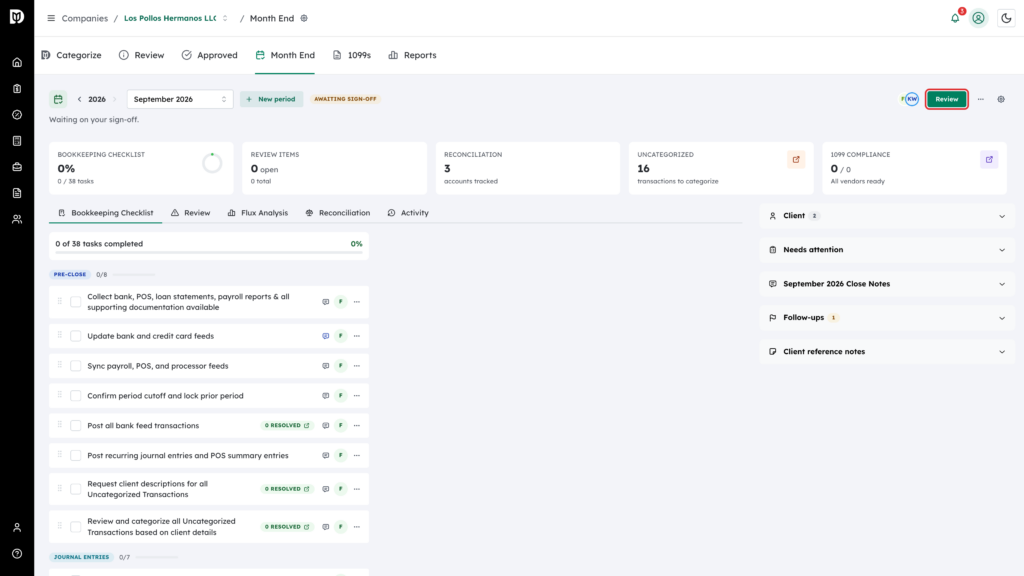Viewport: 1024px width, 576px height.
Task: Open the Flux Analysis tab
Action: click(258, 213)
